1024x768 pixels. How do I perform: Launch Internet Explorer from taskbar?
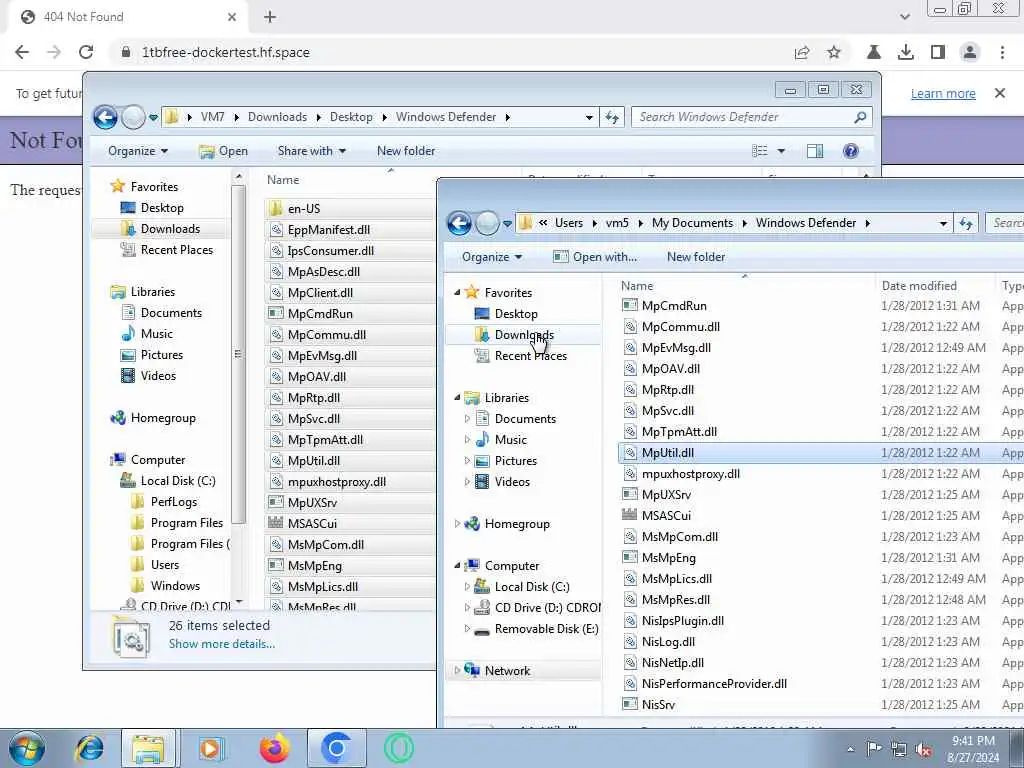click(x=89, y=748)
